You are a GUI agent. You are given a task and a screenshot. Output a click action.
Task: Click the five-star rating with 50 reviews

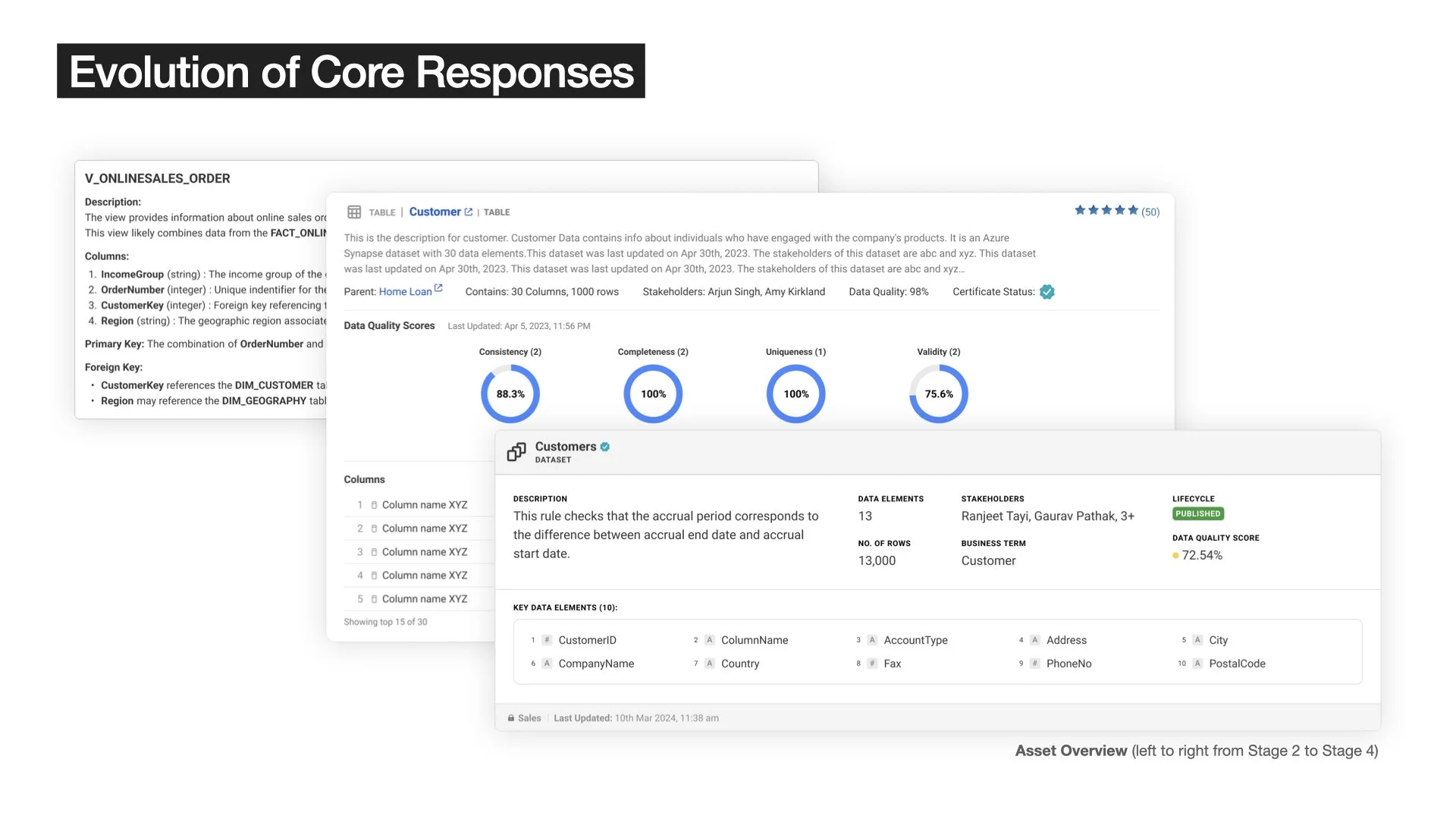[1106, 211]
